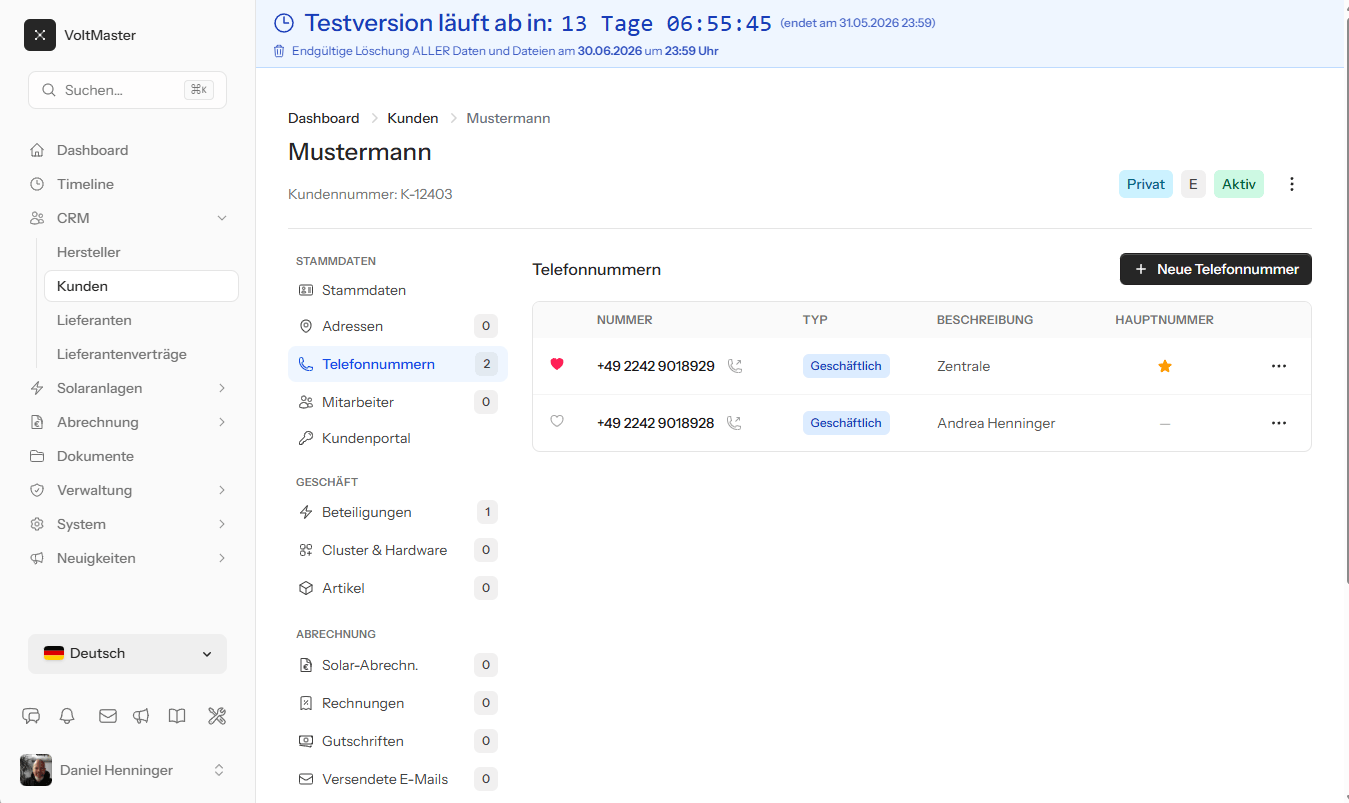Screen dimensions: 1349x803
Task: Click Geschäftlich tag in Andrea Henninger row
Action: tap(846, 423)
